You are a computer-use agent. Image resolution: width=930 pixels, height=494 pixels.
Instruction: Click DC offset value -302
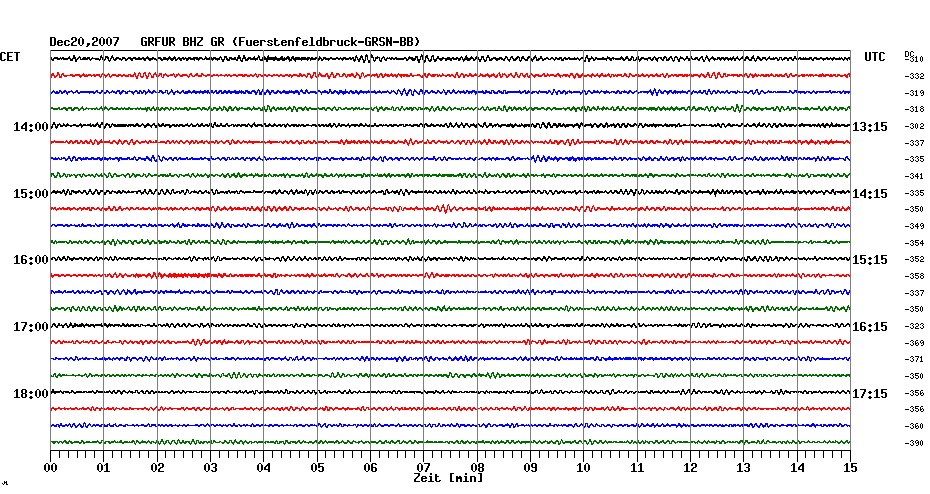click(915, 126)
